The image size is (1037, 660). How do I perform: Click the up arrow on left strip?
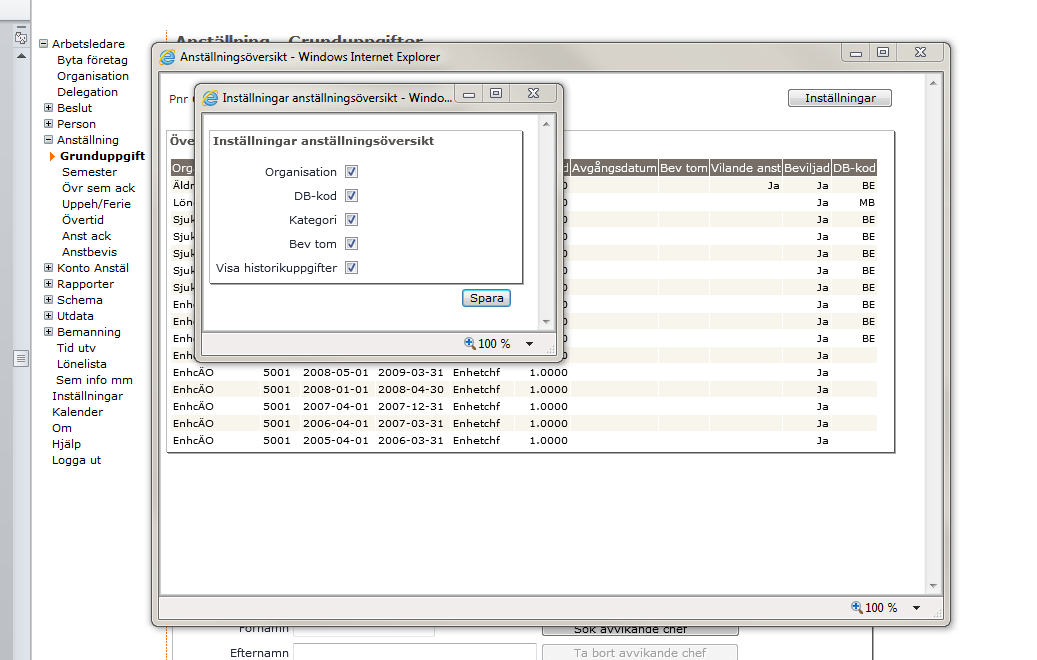(21, 56)
